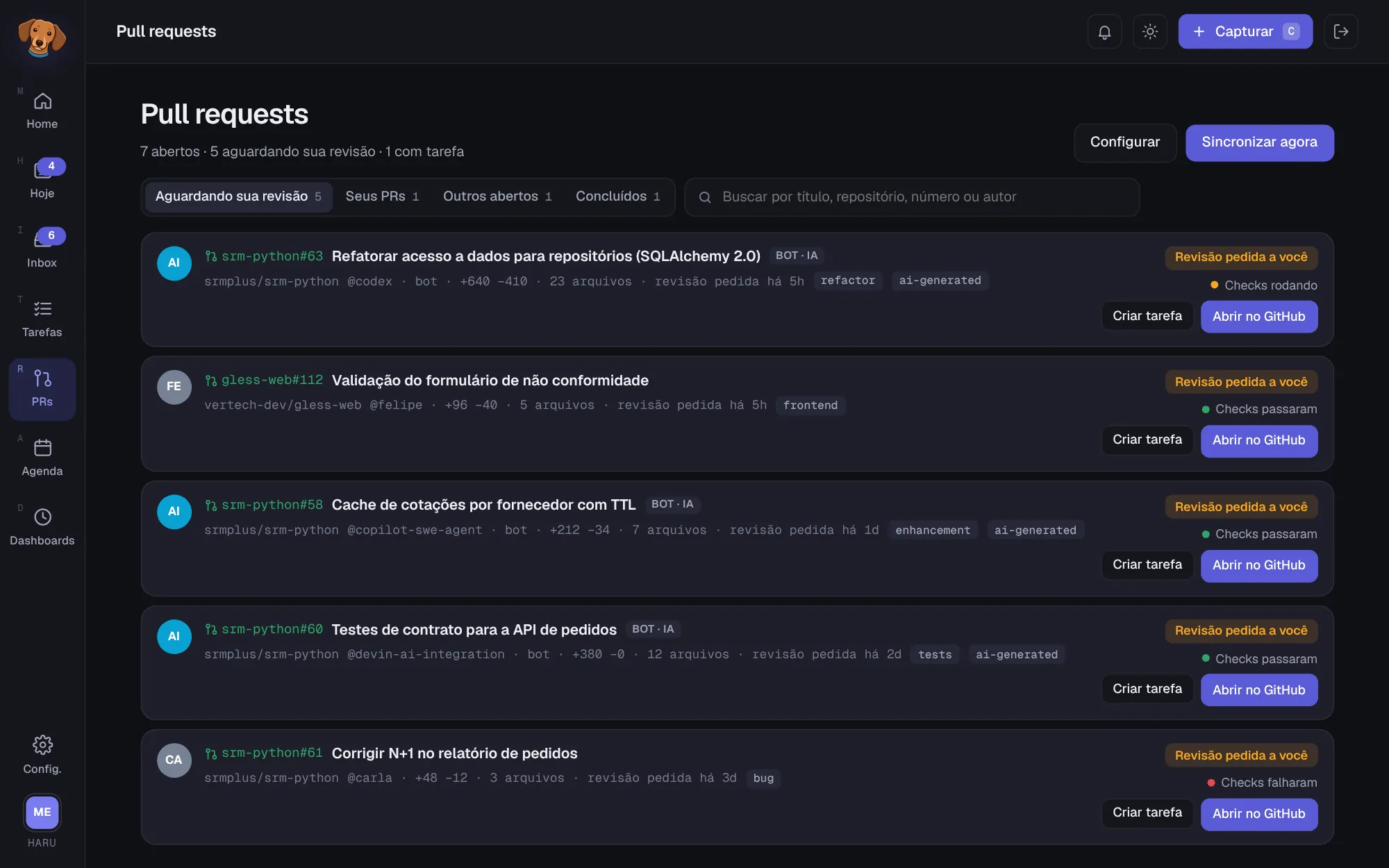The image size is (1389, 868).
Task: Go to Home in sidebar
Action: click(42, 111)
